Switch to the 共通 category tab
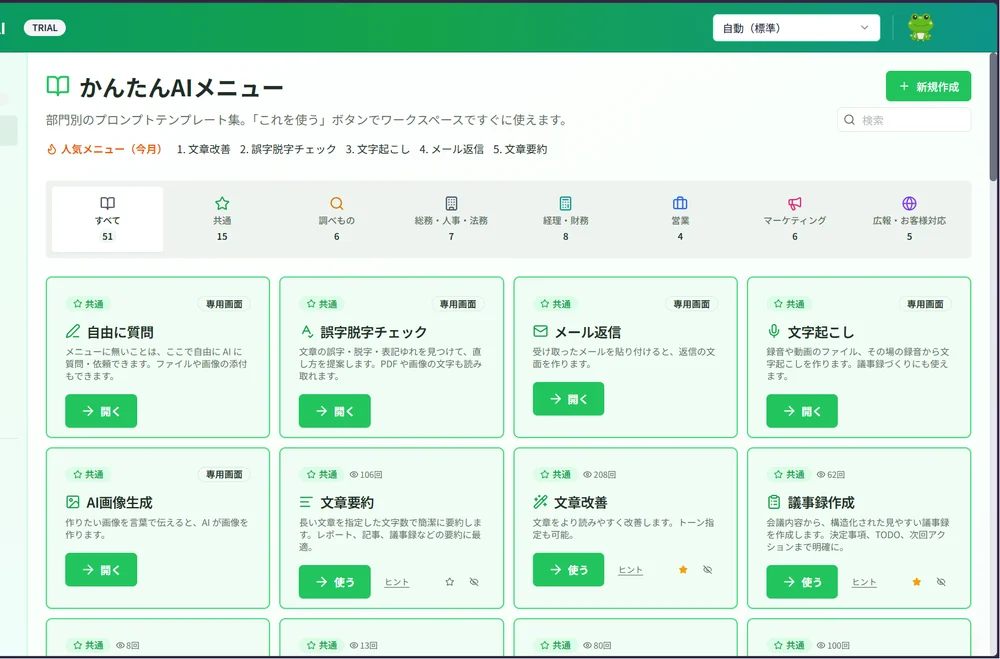Screen dimensions: 1000x659 [222, 219]
